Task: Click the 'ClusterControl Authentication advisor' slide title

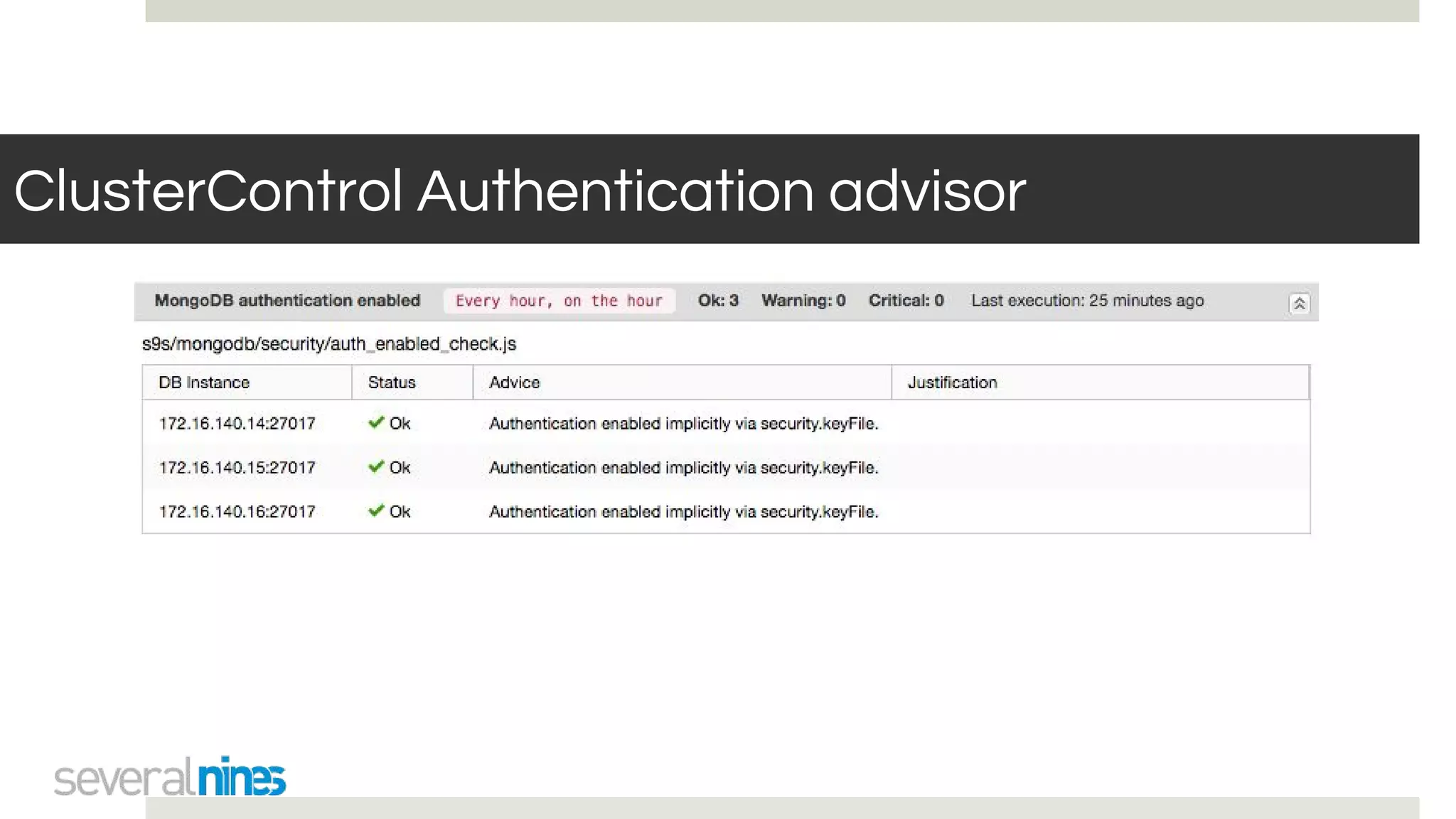Action: pos(520,191)
